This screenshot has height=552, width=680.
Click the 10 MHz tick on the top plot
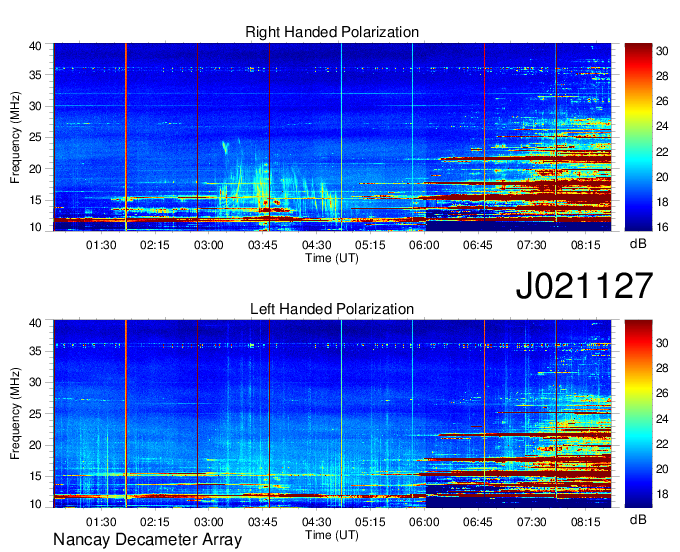[x=36, y=227]
